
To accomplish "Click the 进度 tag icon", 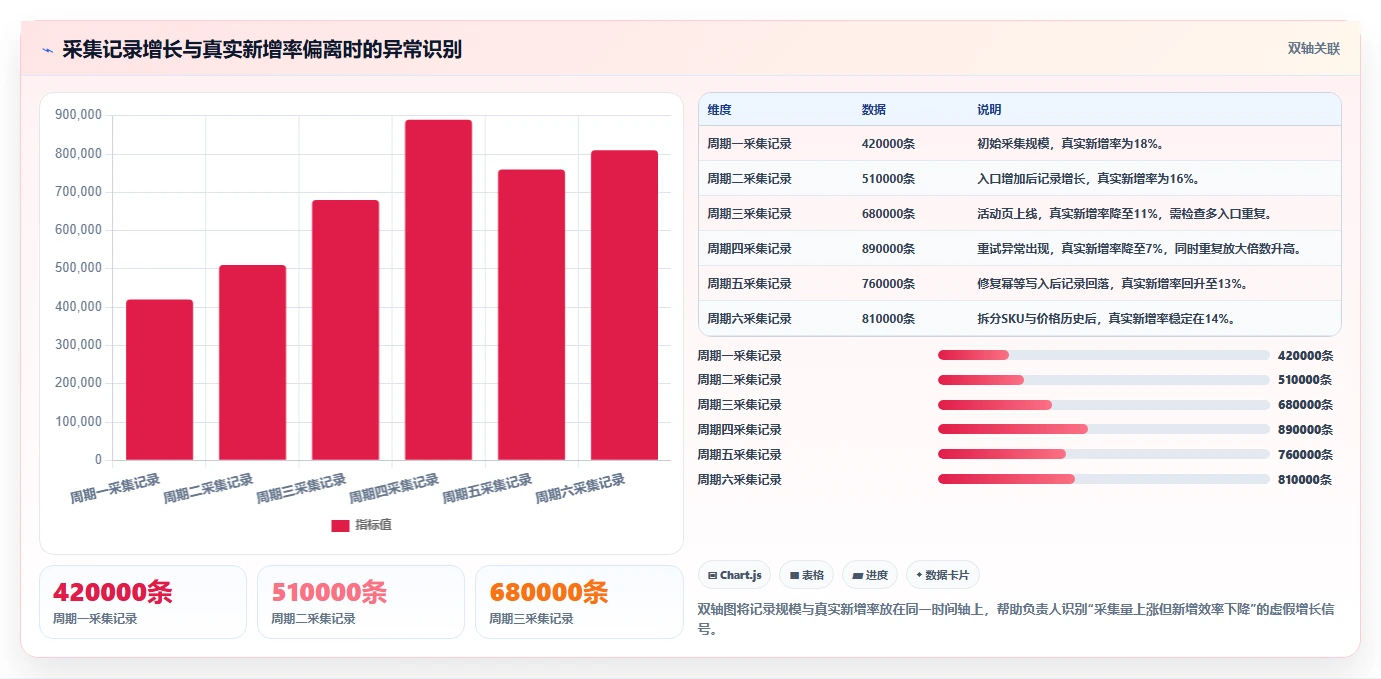I will pos(857,576).
